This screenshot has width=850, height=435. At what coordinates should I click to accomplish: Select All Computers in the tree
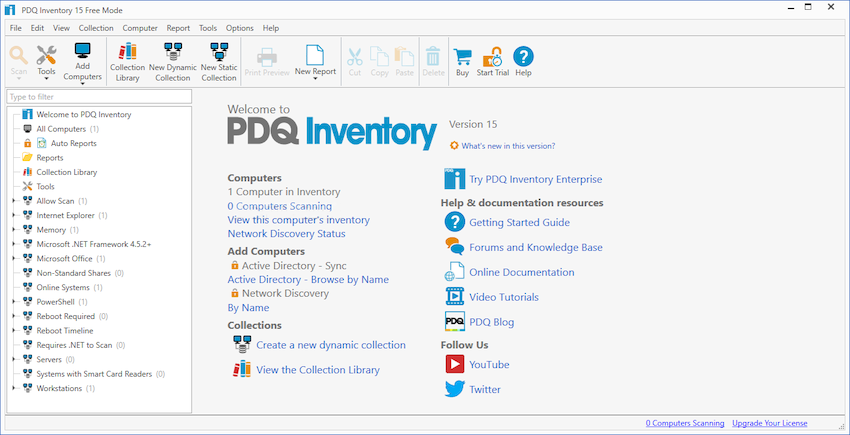(61, 129)
